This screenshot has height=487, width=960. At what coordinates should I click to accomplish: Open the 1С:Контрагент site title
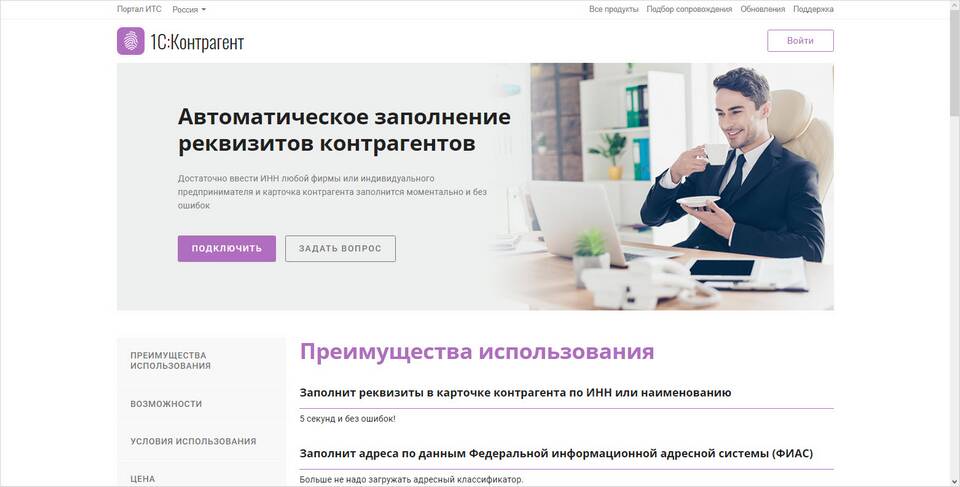(x=197, y=42)
